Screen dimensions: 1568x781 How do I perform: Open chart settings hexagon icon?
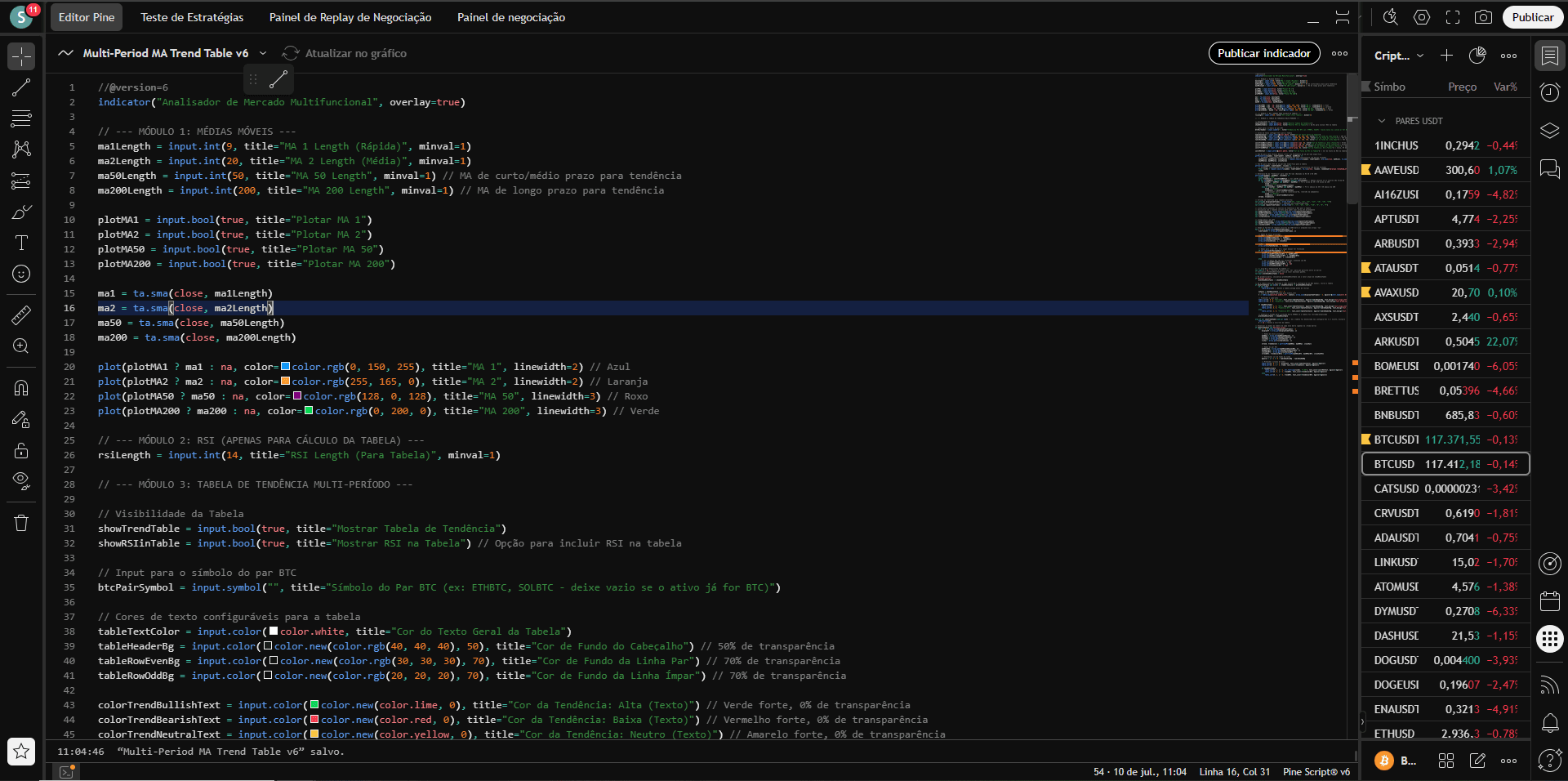coord(1422,17)
